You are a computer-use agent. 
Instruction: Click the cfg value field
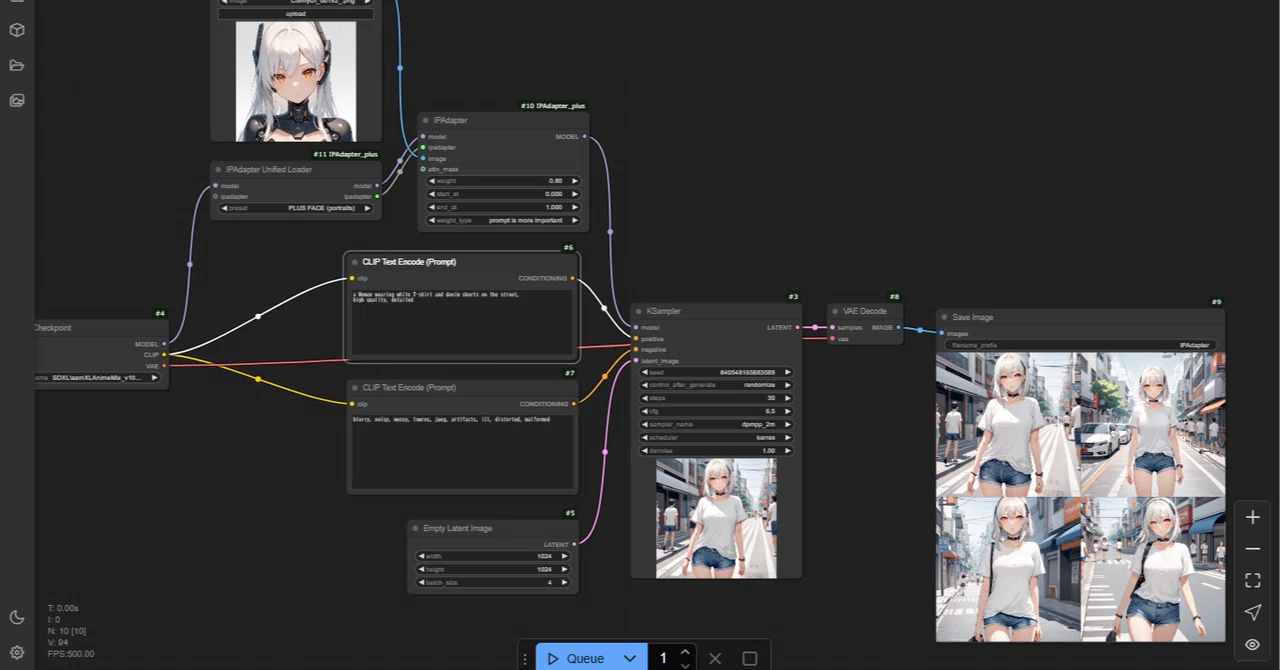coord(717,411)
